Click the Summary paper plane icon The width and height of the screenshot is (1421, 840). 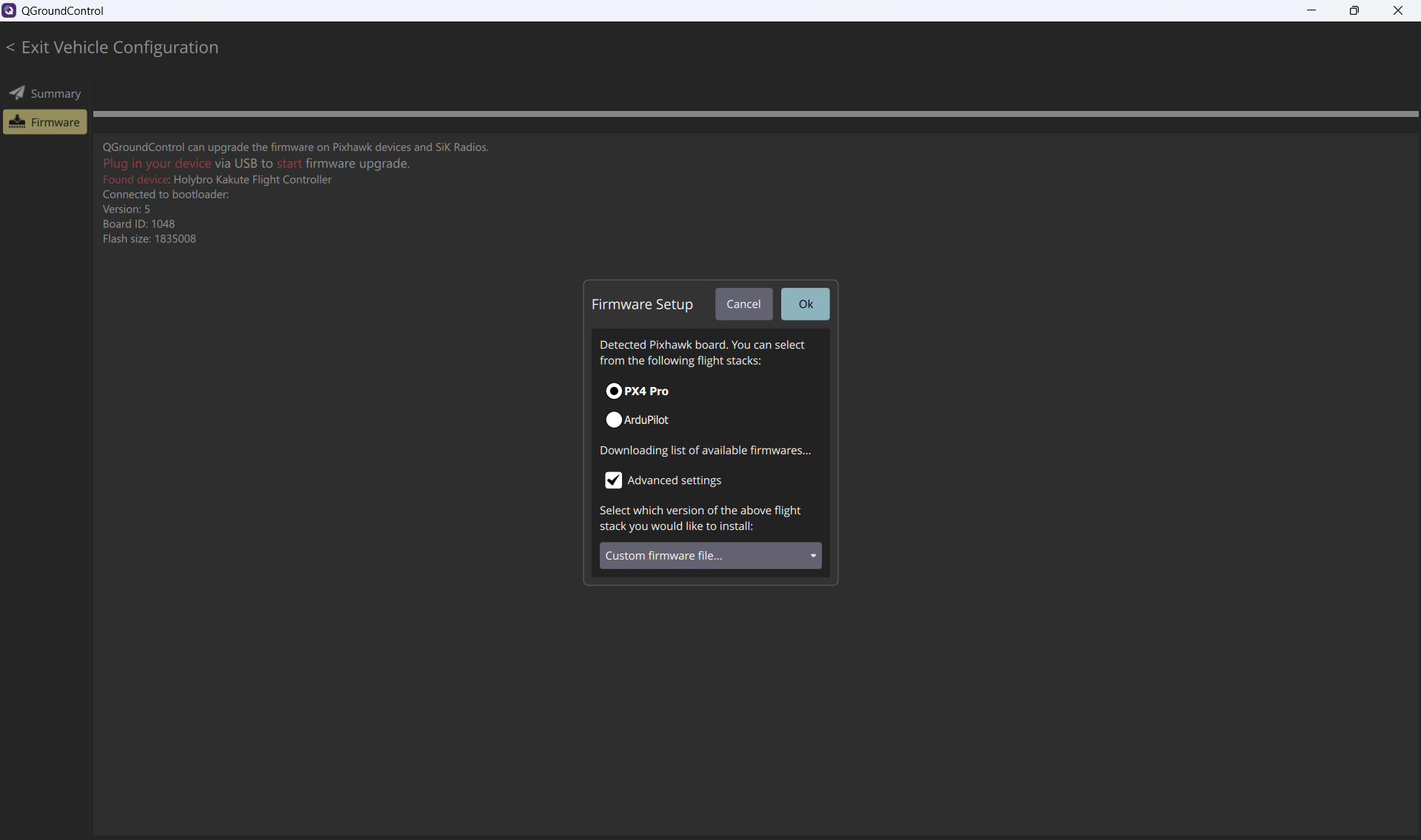[17, 93]
